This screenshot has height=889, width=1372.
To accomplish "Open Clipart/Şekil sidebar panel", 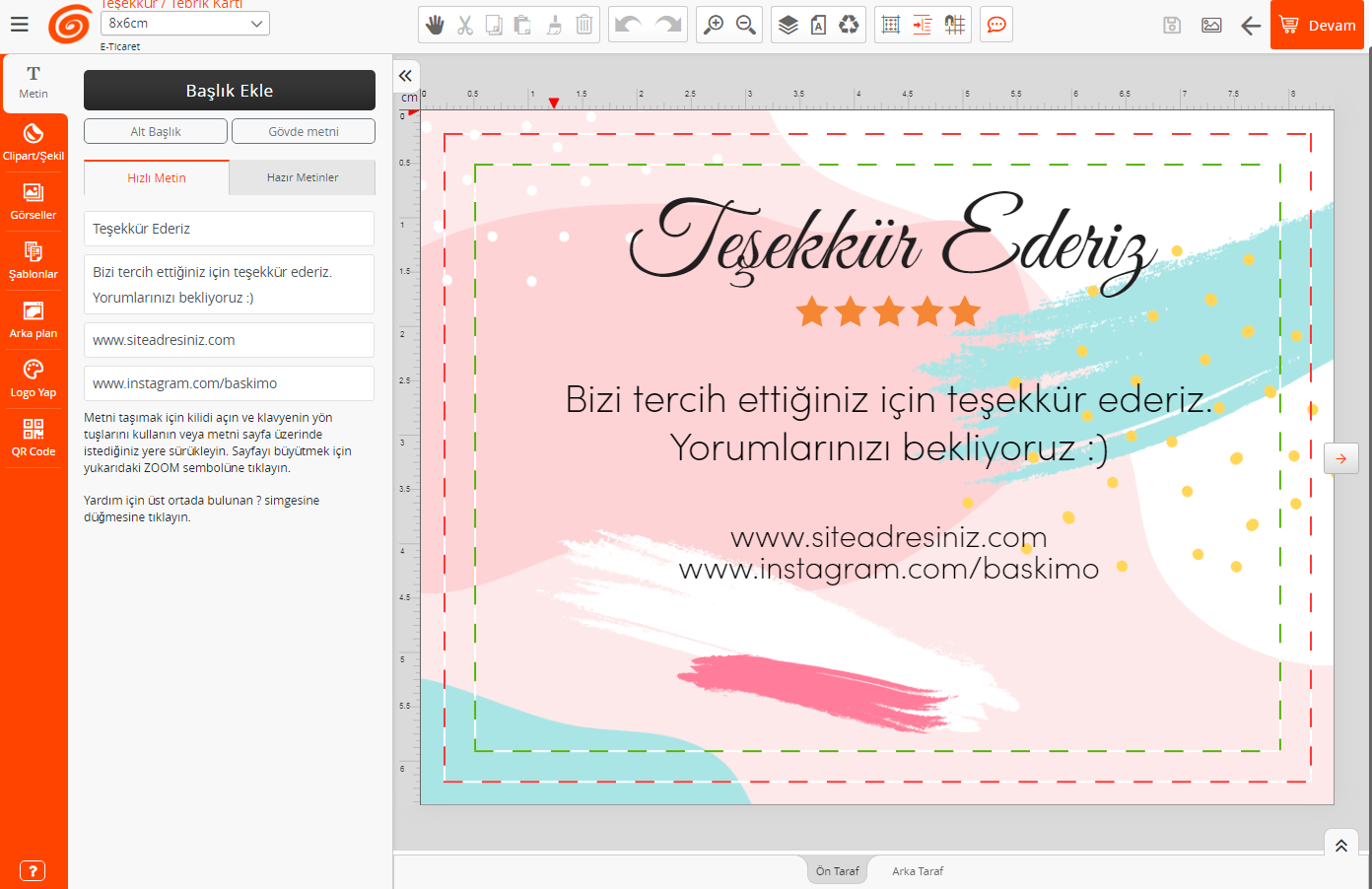I will click(x=34, y=142).
